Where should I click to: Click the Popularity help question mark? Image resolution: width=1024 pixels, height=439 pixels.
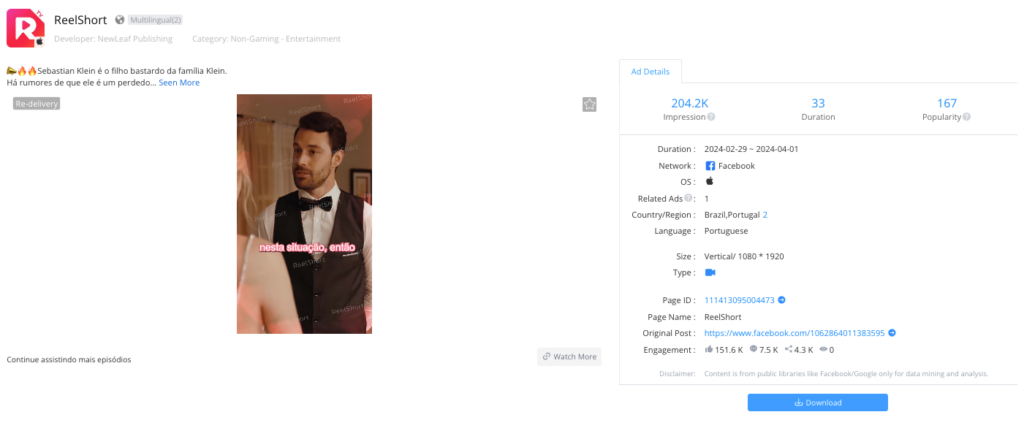pyautogui.click(x=967, y=117)
